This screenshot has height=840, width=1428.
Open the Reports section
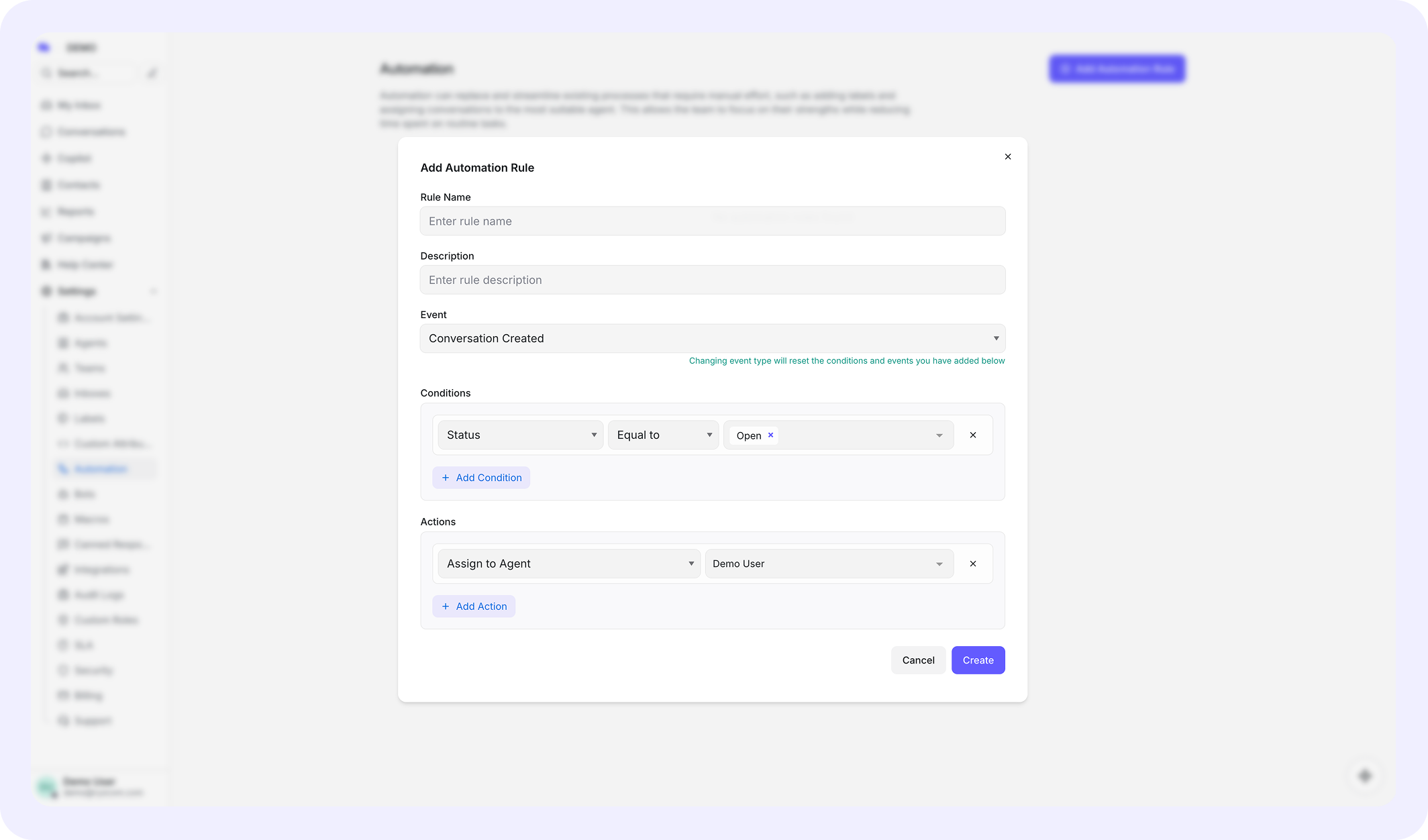click(75, 211)
